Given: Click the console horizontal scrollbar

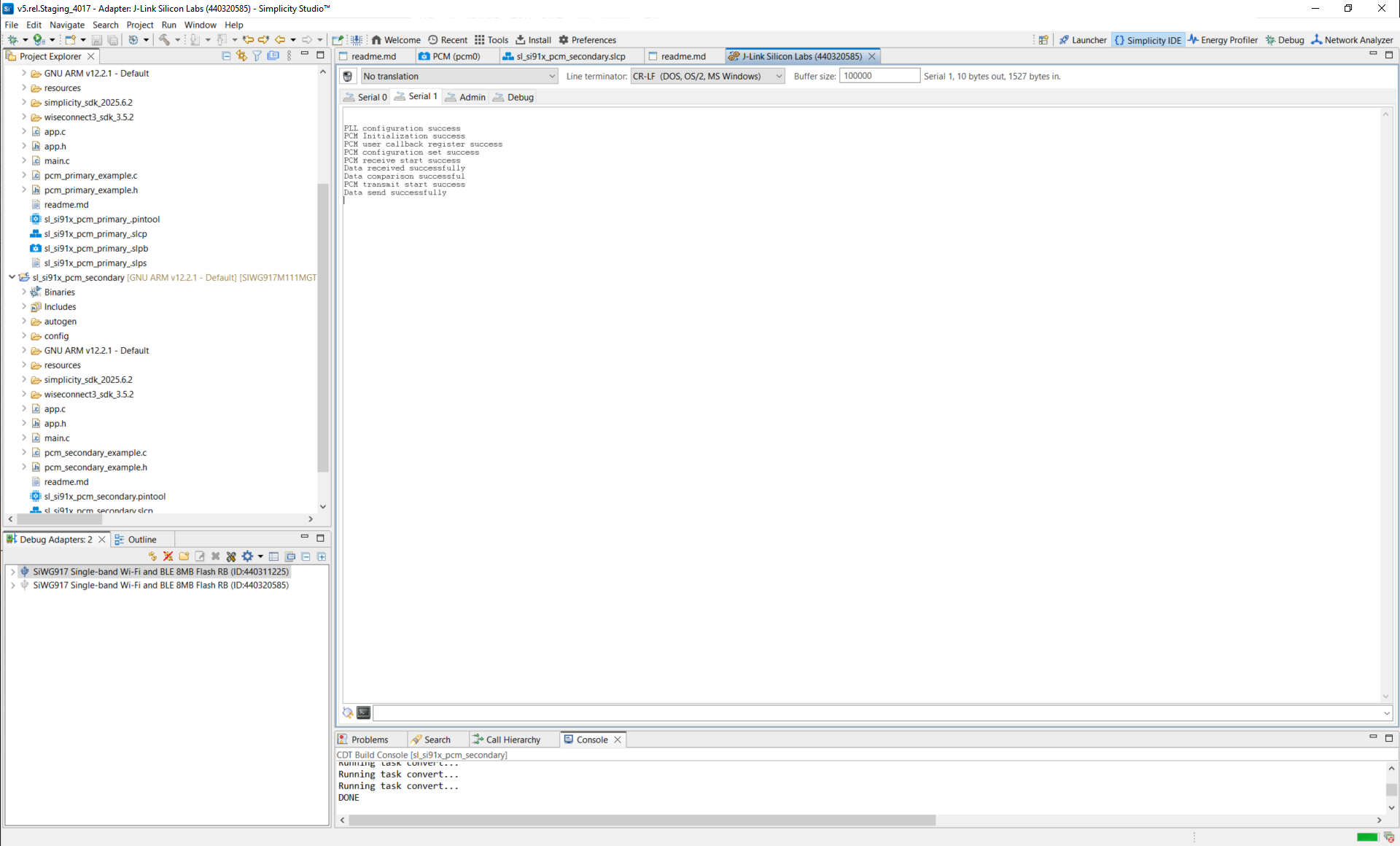Looking at the screenshot, I should pos(642,820).
